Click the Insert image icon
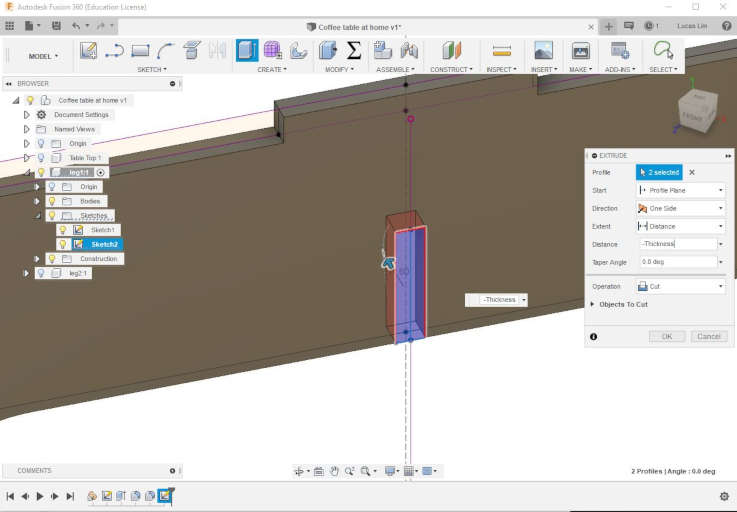737x512 pixels. tap(543, 50)
